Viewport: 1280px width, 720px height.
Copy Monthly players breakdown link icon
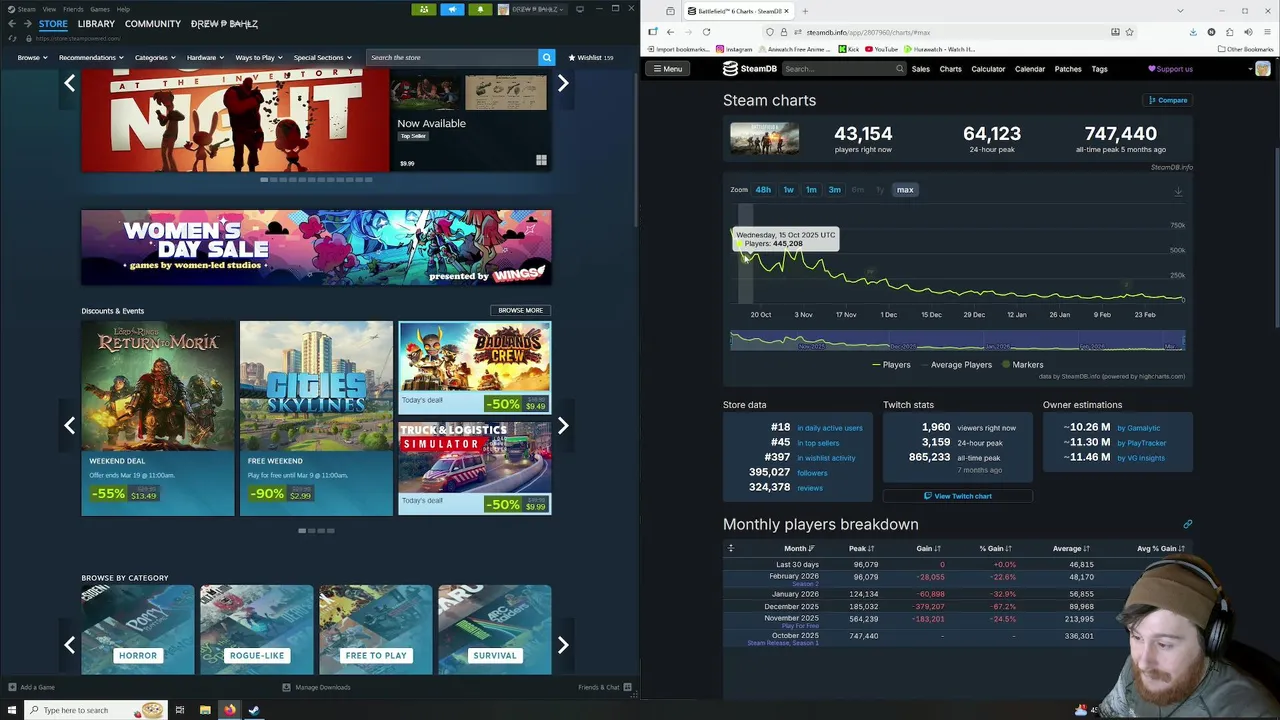[1187, 524]
